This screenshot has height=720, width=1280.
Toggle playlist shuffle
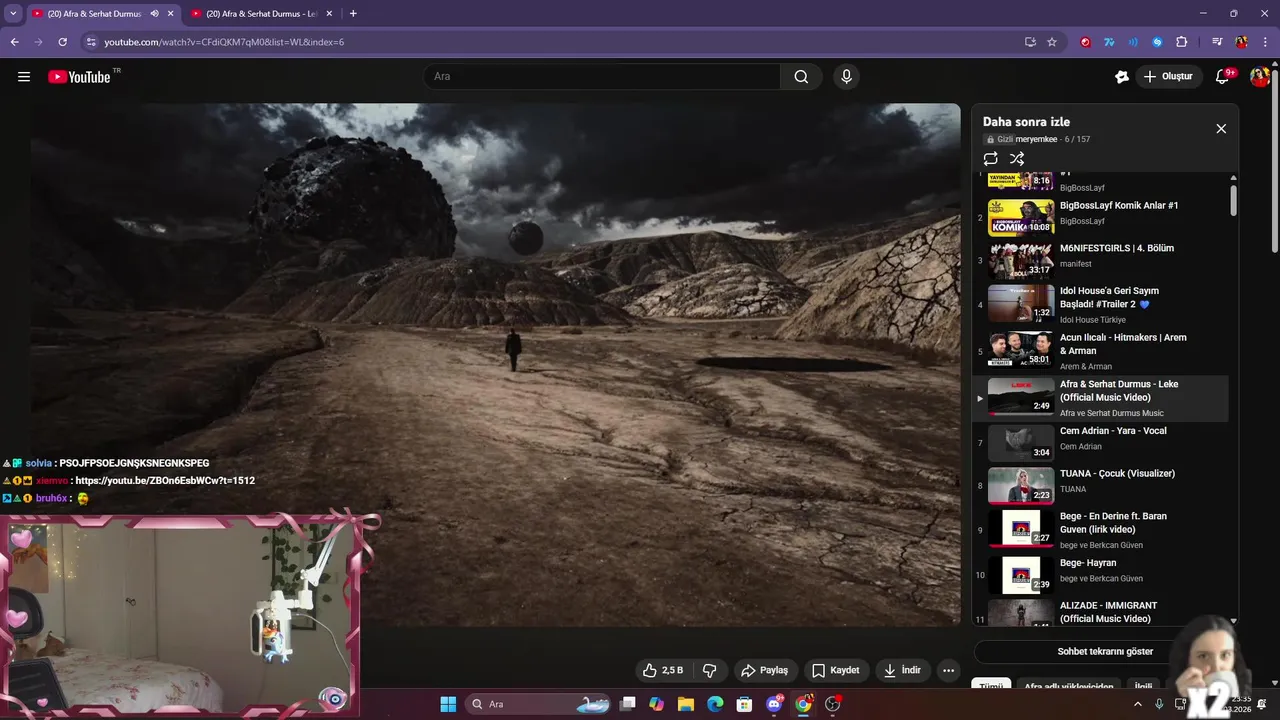[x=1017, y=158]
